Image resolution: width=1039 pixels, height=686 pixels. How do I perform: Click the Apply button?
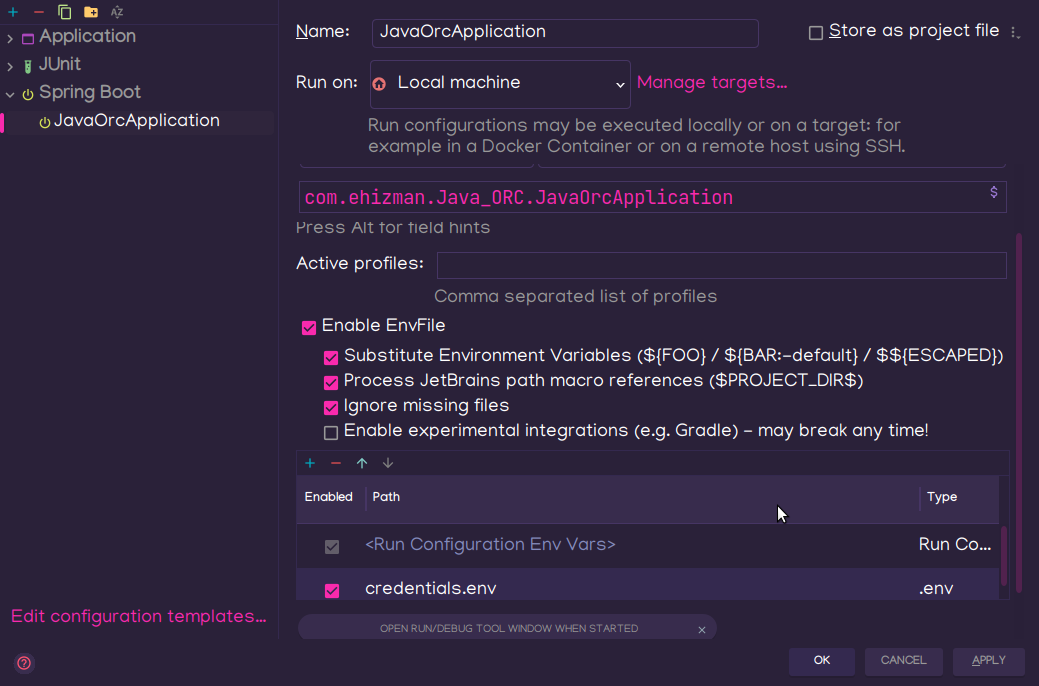coord(989,661)
